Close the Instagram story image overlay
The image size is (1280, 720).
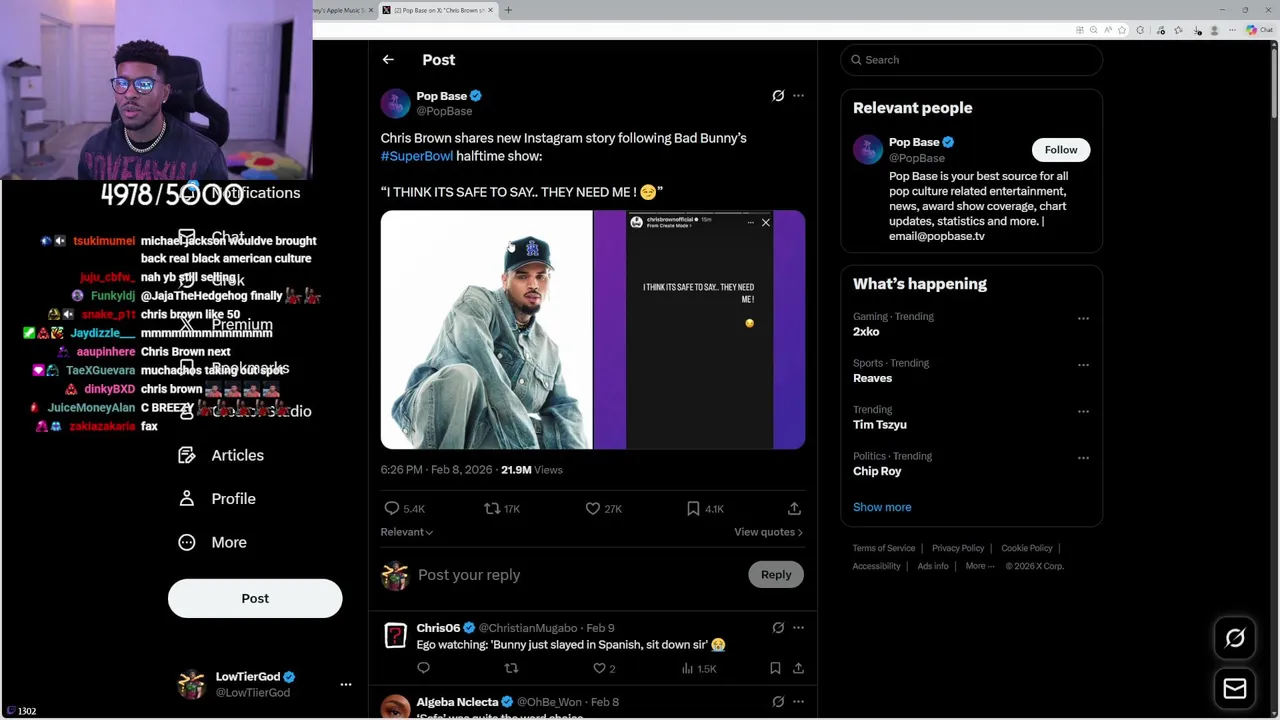[766, 223]
